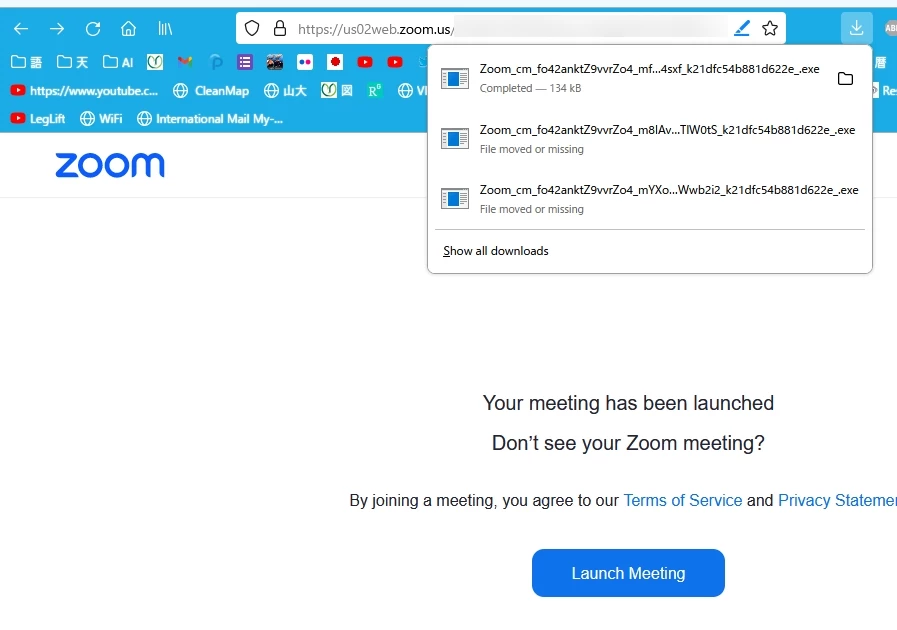Open the https://www.youtube.c... bookmark

[85, 90]
